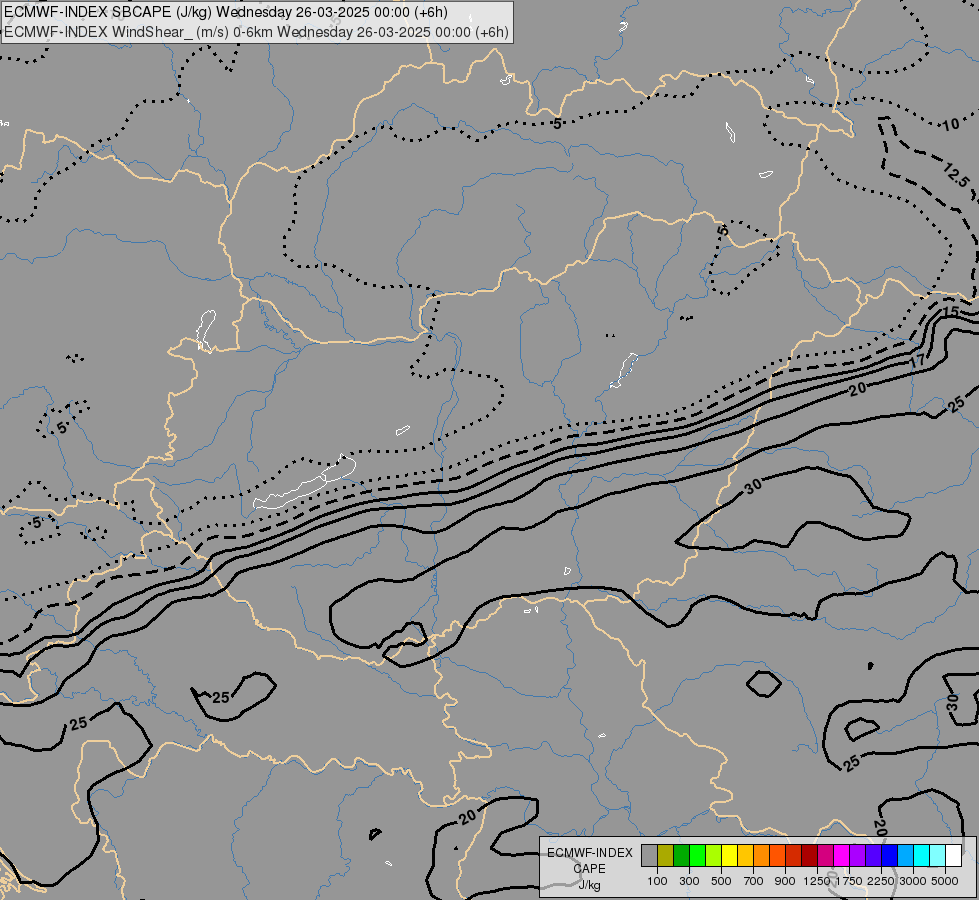Click the CAPE label in legend box
Screen dimensions: 979x900
[589, 869]
